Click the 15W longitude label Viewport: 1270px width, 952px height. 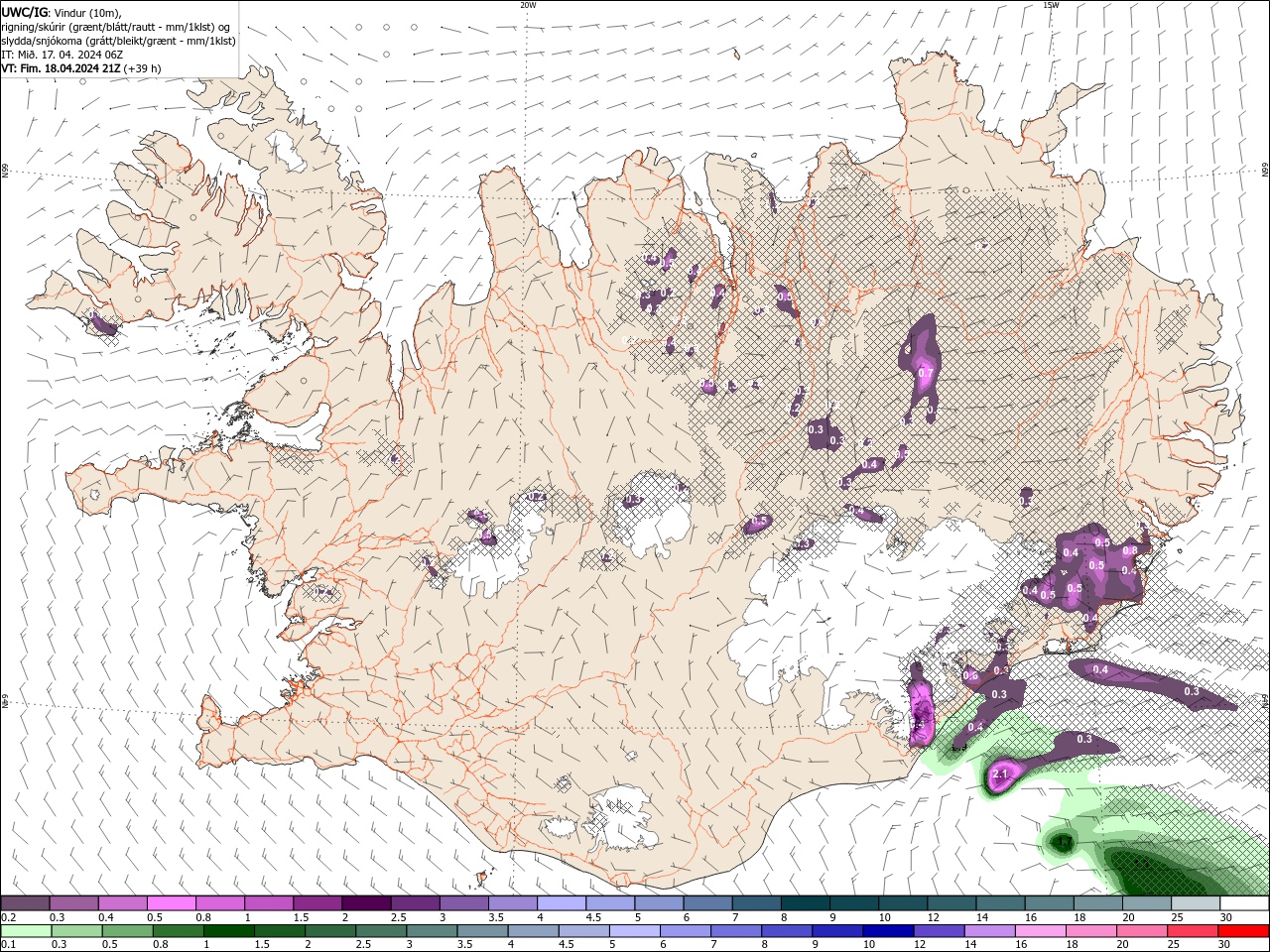point(1051,5)
